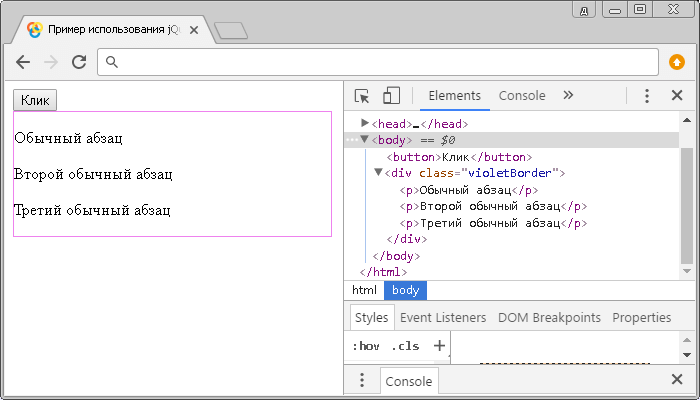Select the <p>Третий обычный абзац</p> node
The width and height of the screenshot is (700, 400).
(x=493, y=223)
